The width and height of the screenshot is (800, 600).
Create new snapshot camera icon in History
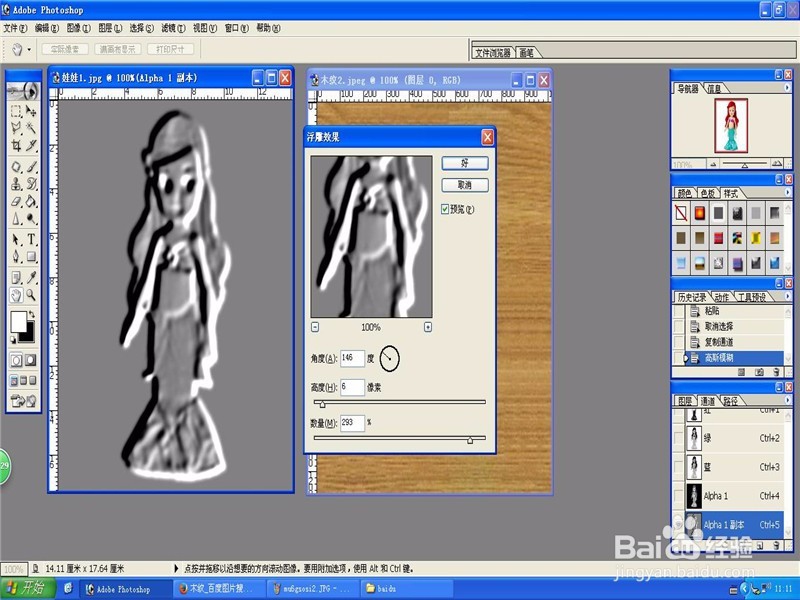pos(759,372)
